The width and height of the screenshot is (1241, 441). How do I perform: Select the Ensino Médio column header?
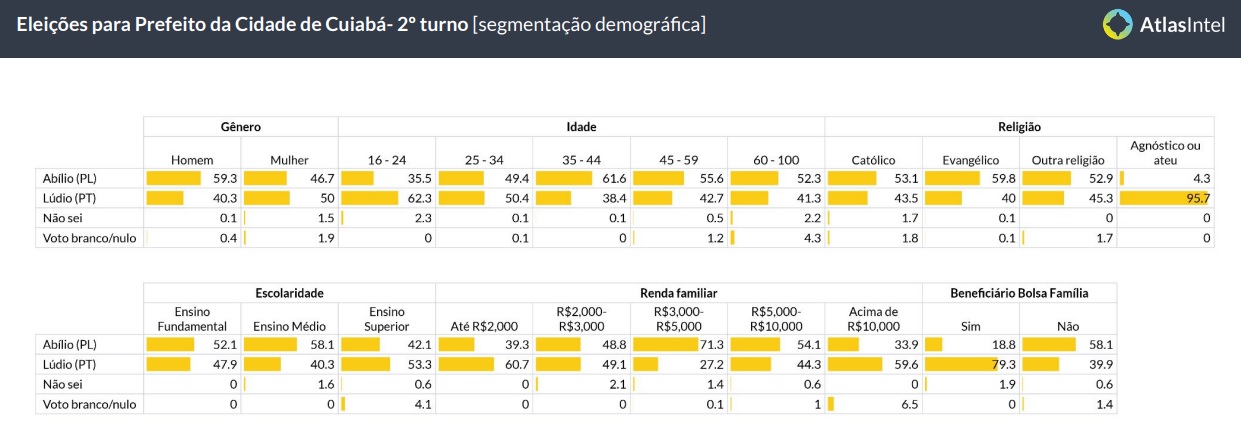(x=289, y=325)
